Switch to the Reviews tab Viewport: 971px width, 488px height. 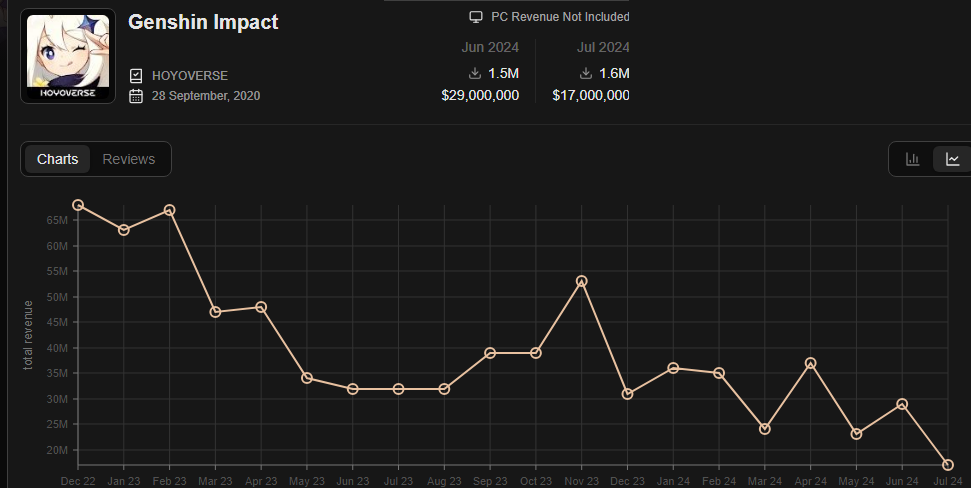[x=129, y=159]
